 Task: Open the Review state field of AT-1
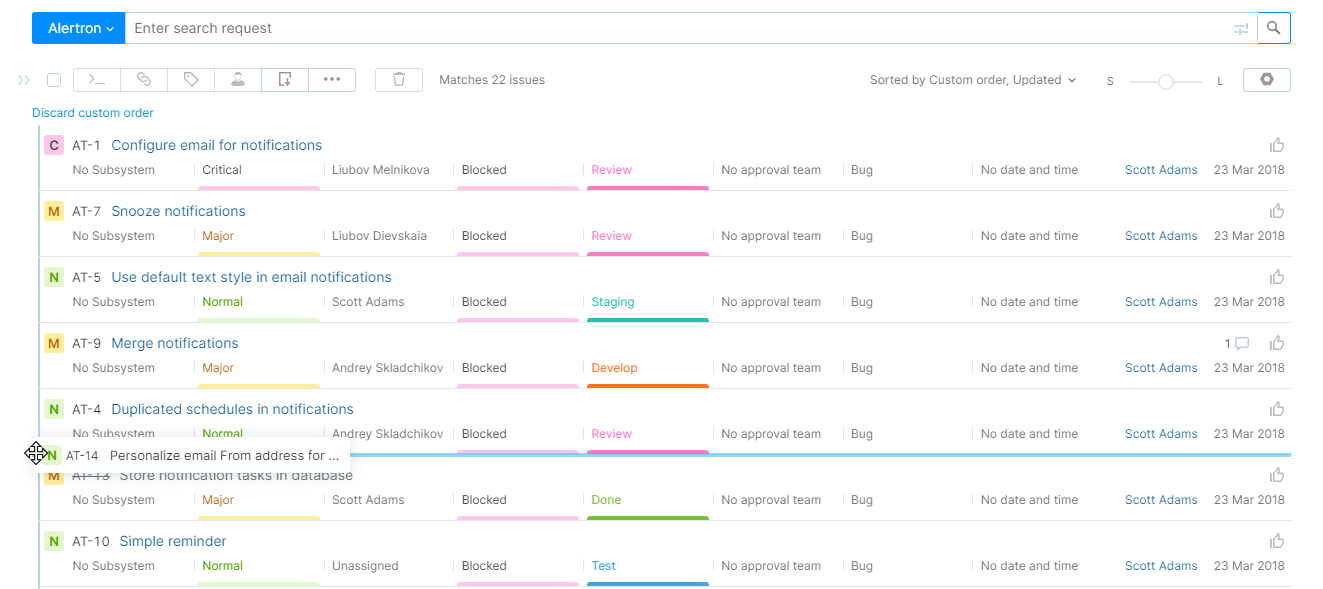click(x=611, y=170)
